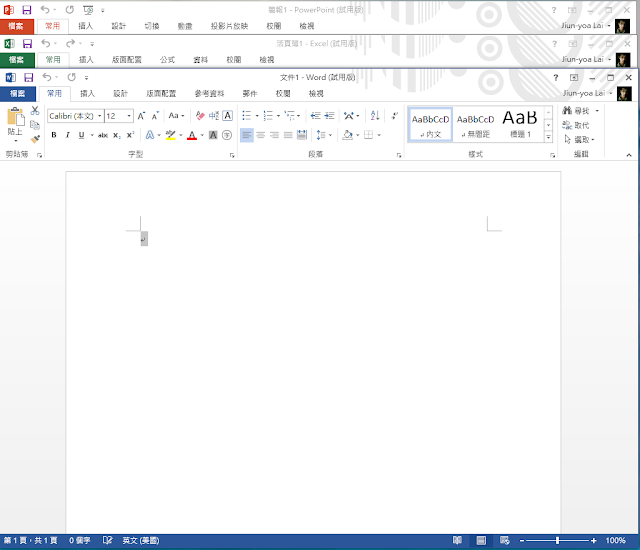
Task: Enable align right paragraph alignment
Action: point(274,135)
